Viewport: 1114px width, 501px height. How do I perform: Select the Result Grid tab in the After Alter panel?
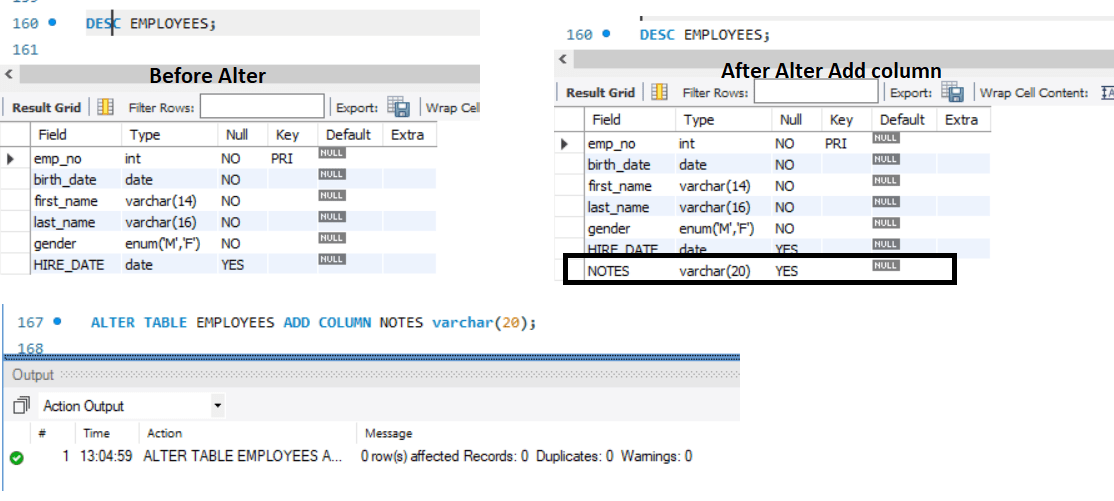pos(600,92)
